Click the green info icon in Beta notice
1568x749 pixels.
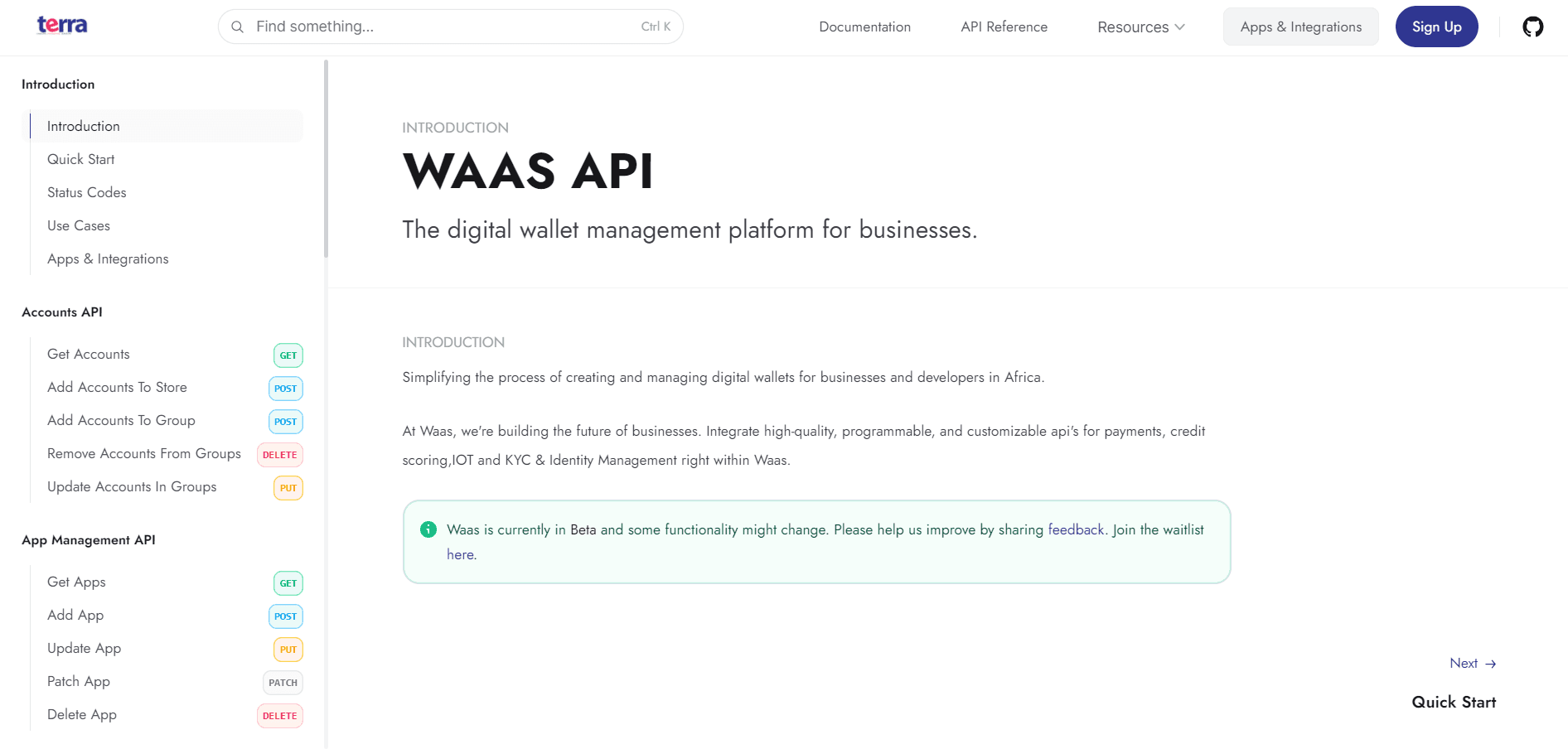coord(428,529)
